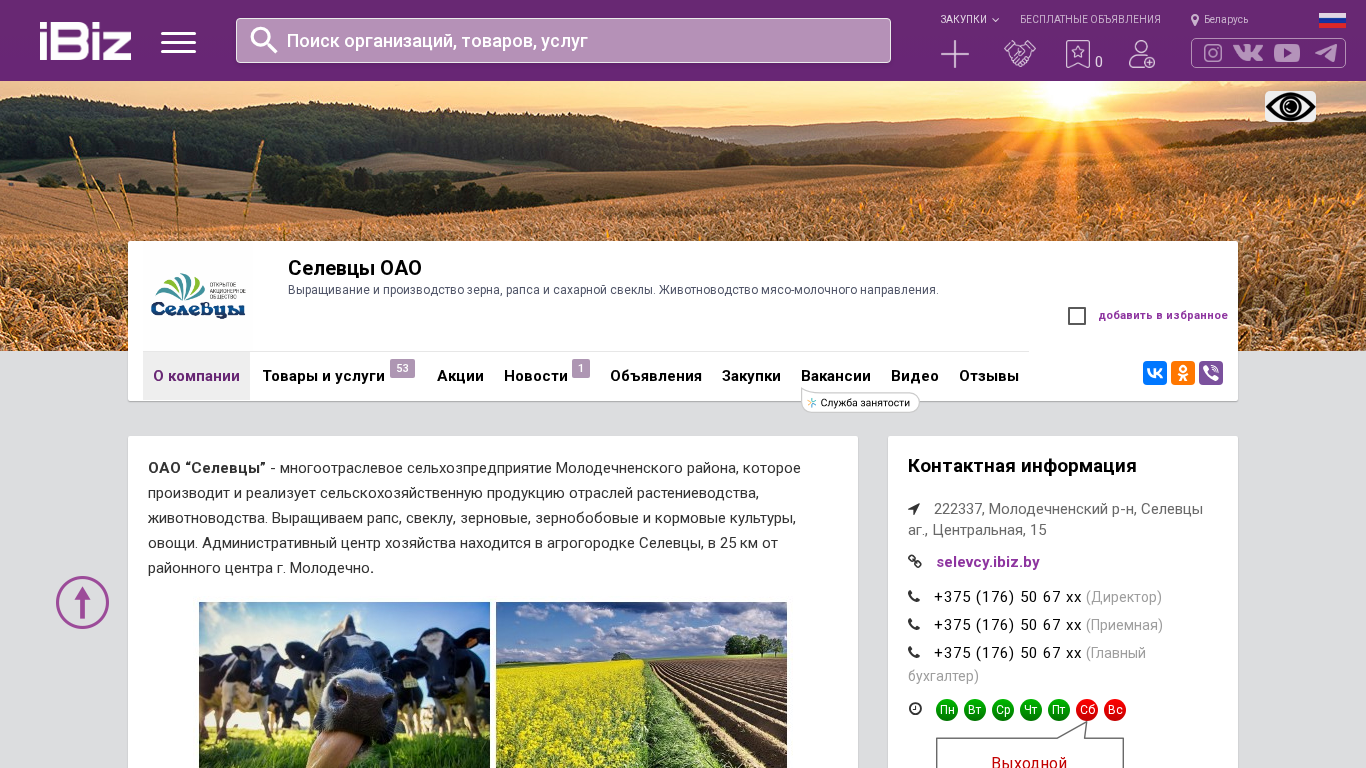This screenshot has width=1366, height=768.
Task: Open the rapeseed field photo thumbnail
Action: tap(641, 685)
